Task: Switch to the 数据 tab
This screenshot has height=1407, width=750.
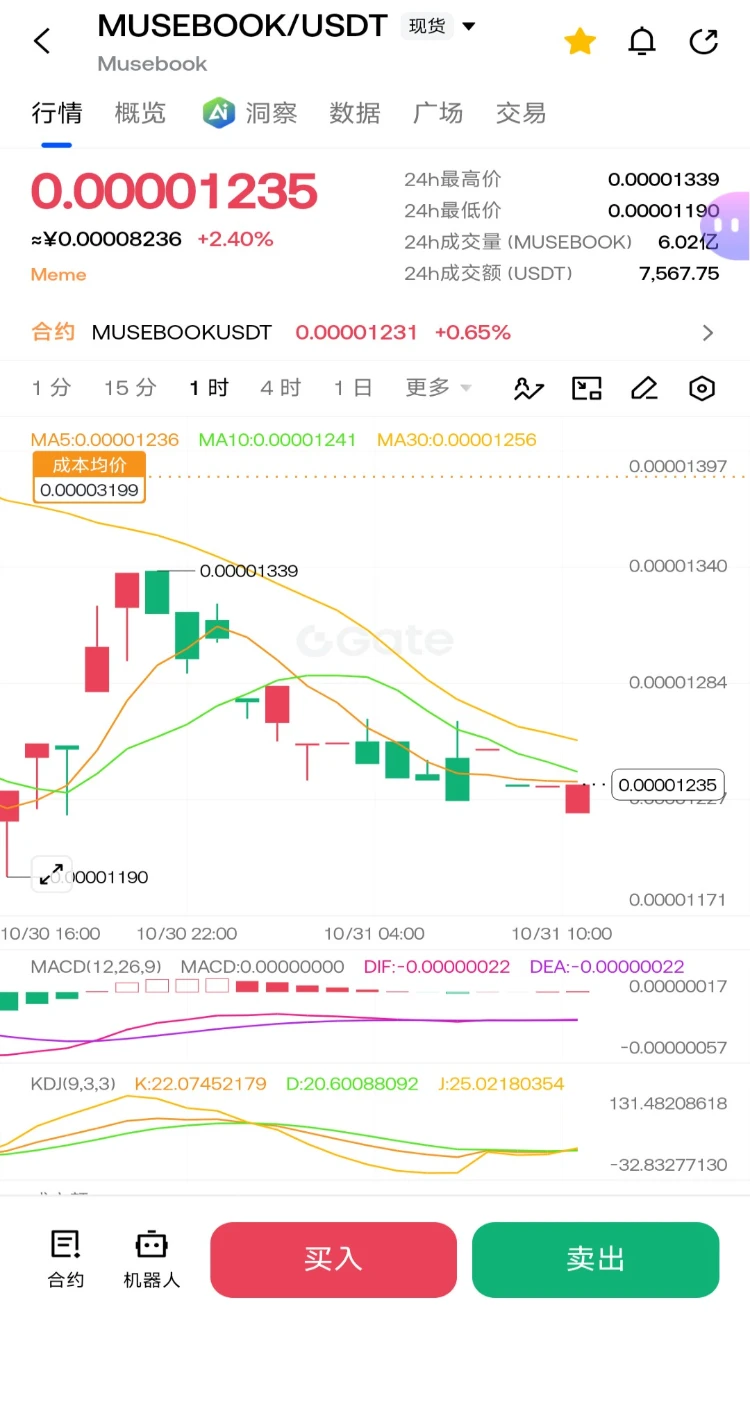Action: tap(355, 113)
